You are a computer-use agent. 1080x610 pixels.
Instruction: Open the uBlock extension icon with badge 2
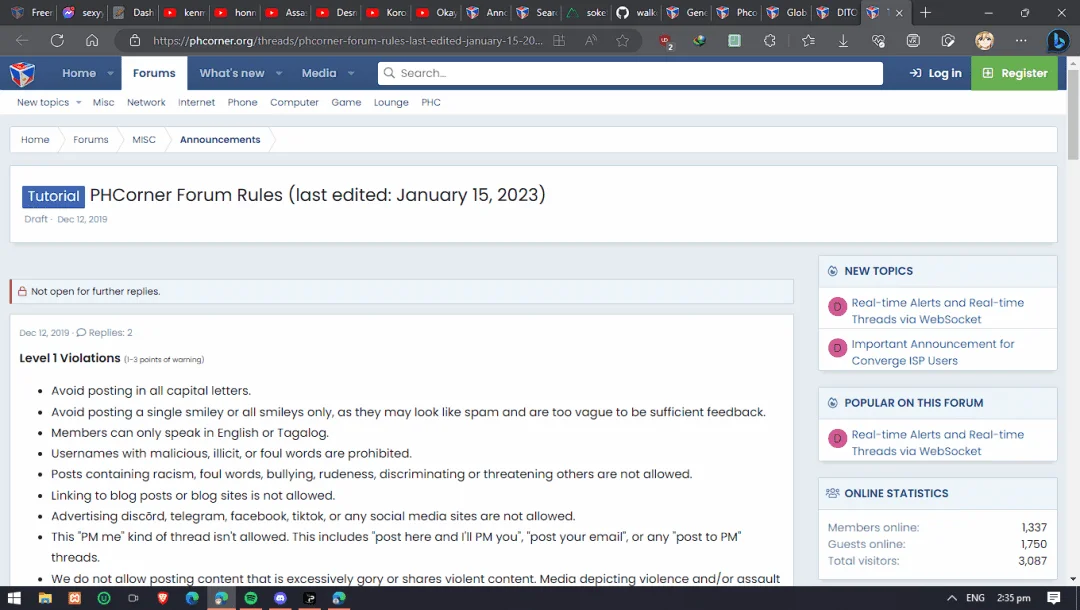coord(666,41)
